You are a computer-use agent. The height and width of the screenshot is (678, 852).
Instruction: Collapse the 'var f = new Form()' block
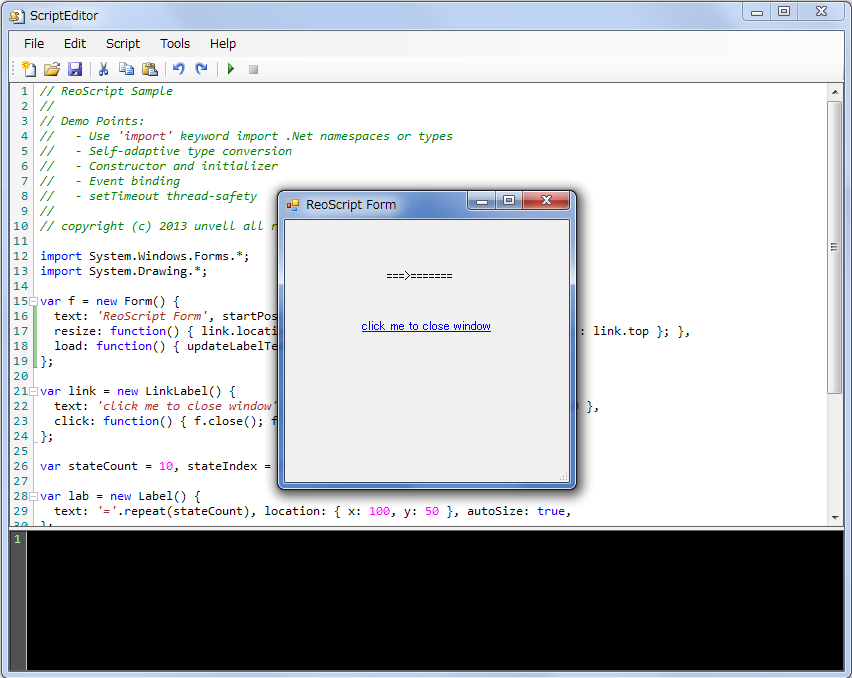[x=34, y=302]
